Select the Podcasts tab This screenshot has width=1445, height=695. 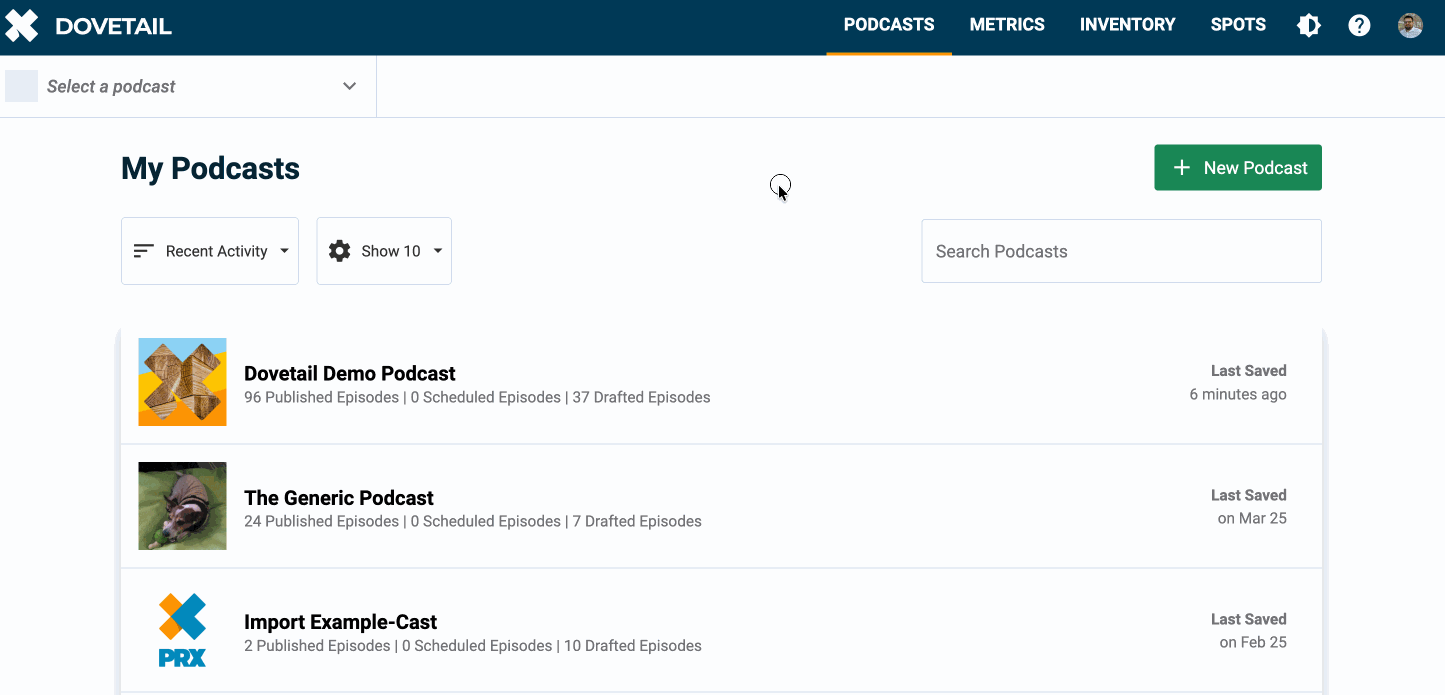click(889, 25)
